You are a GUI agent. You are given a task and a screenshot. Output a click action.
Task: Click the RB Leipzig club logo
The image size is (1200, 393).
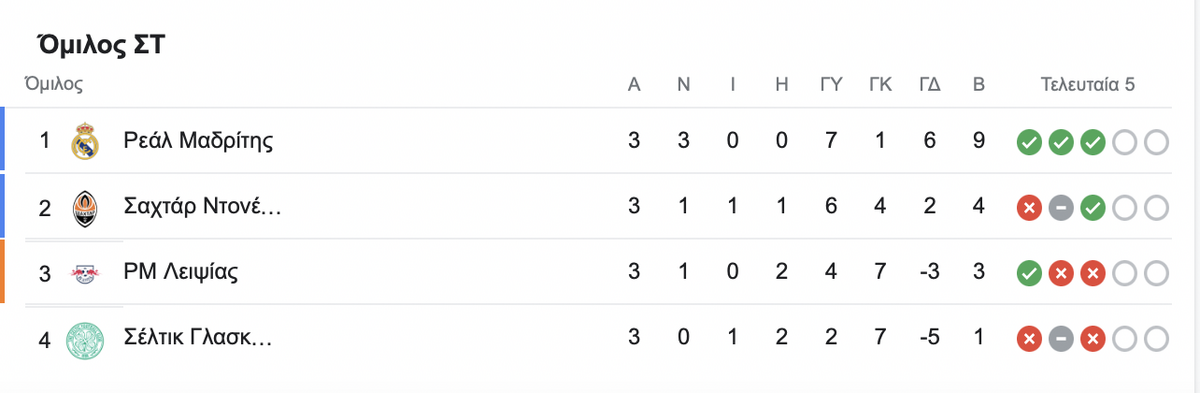coord(85,272)
